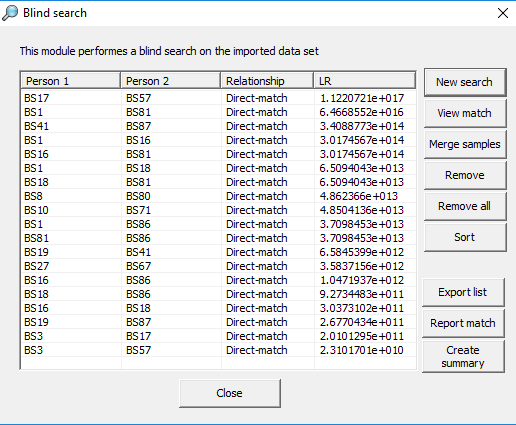Select BS71 in Person 2 column
516x425 pixels.
point(139,210)
